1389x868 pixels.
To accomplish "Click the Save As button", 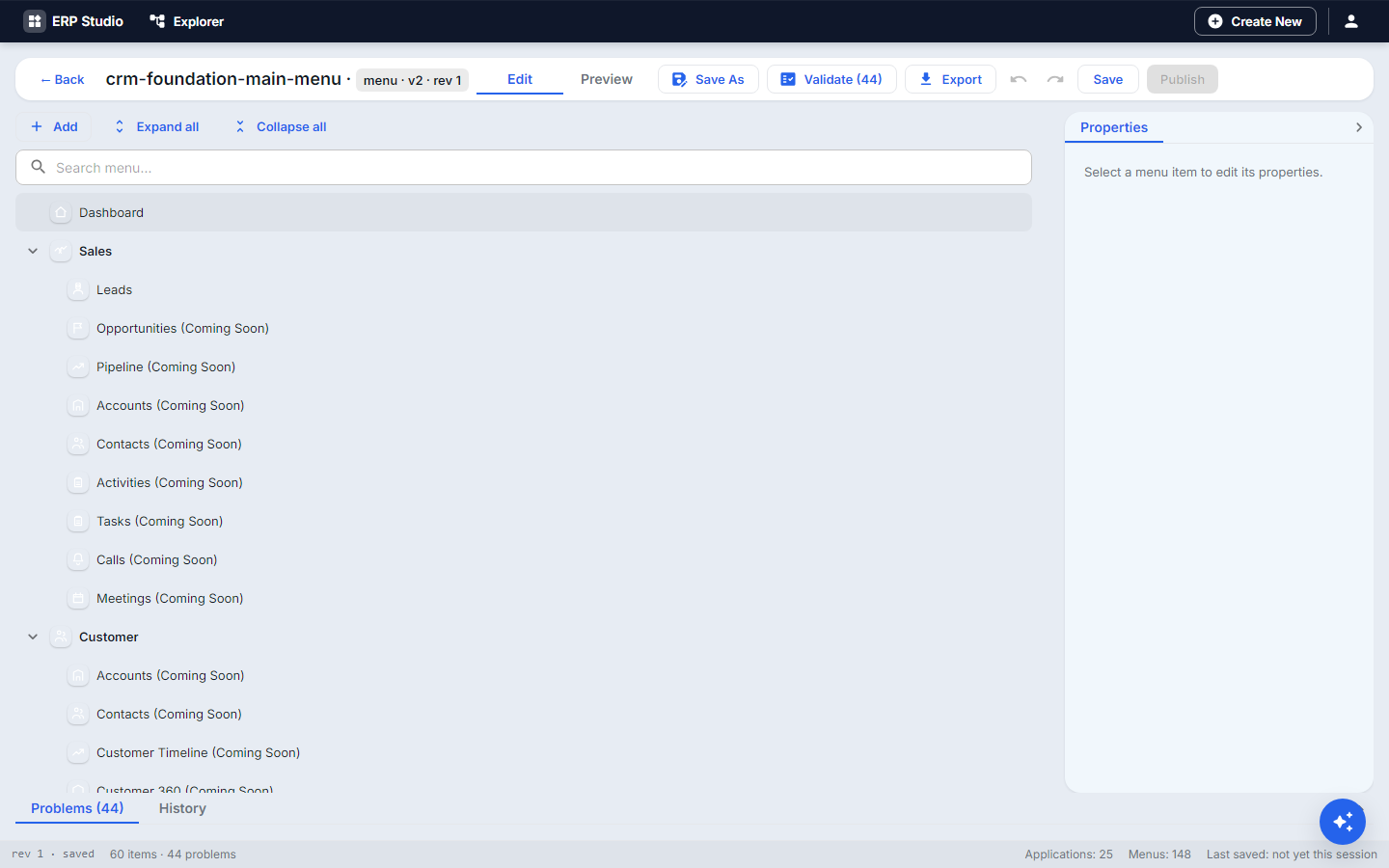I will tap(708, 79).
